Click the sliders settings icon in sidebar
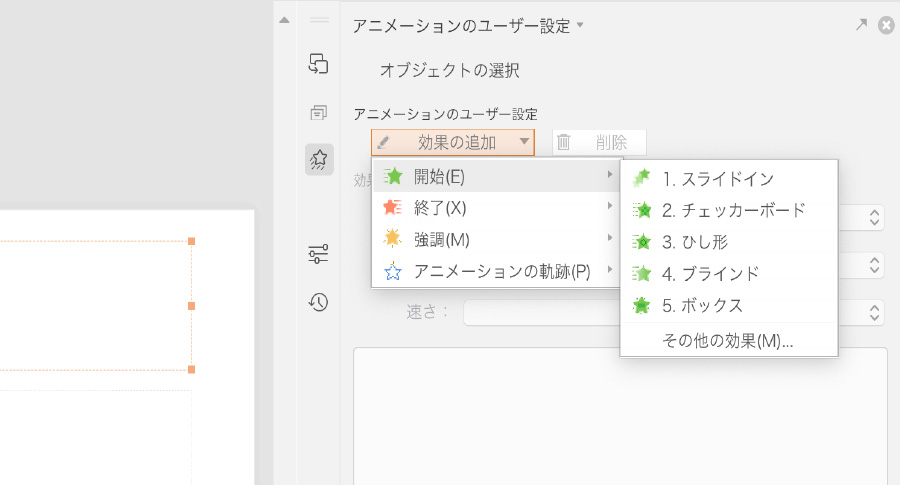Screen dimensions: 900x485 pyautogui.click(x=319, y=255)
